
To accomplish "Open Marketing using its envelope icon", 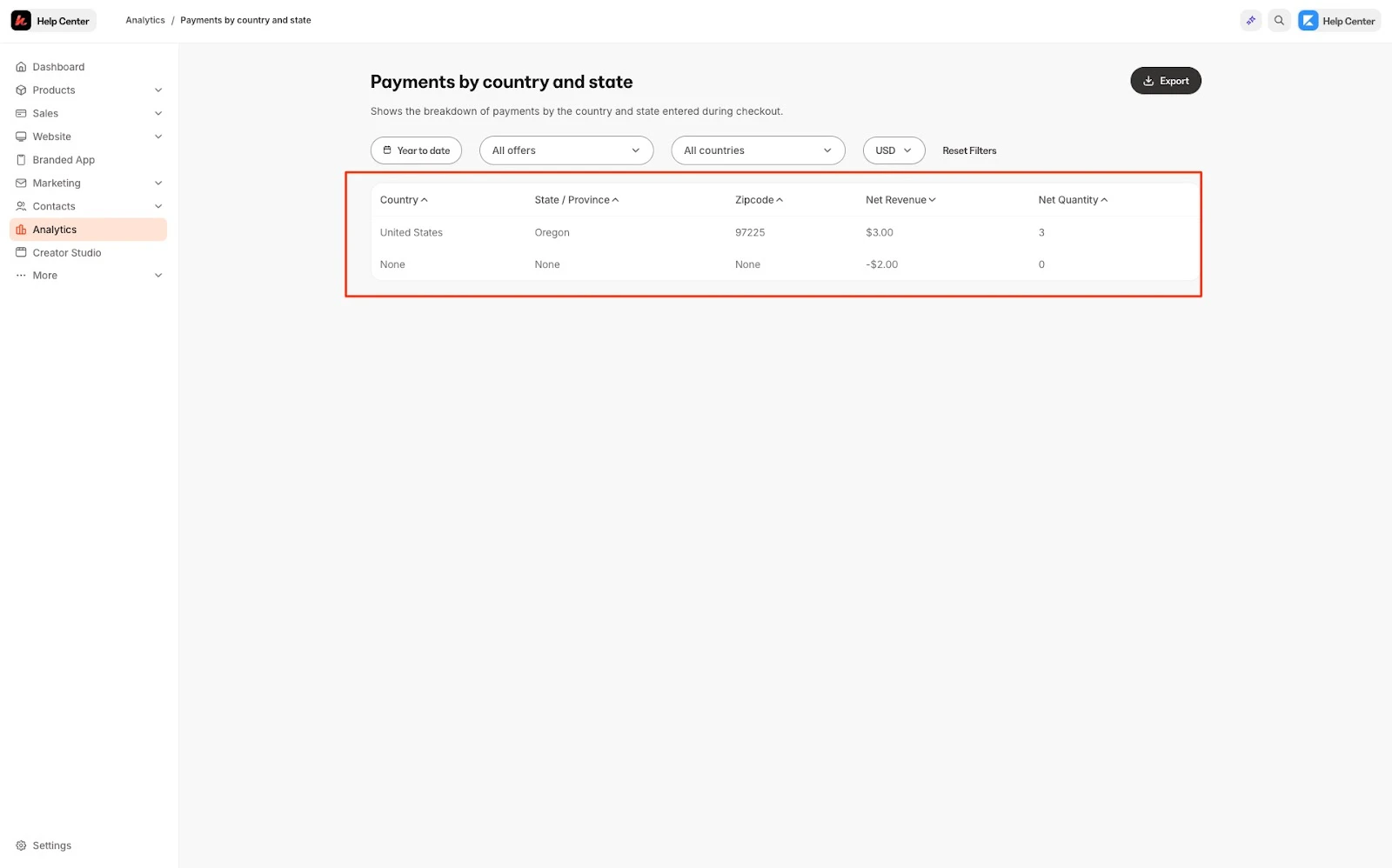I will 20,183.
